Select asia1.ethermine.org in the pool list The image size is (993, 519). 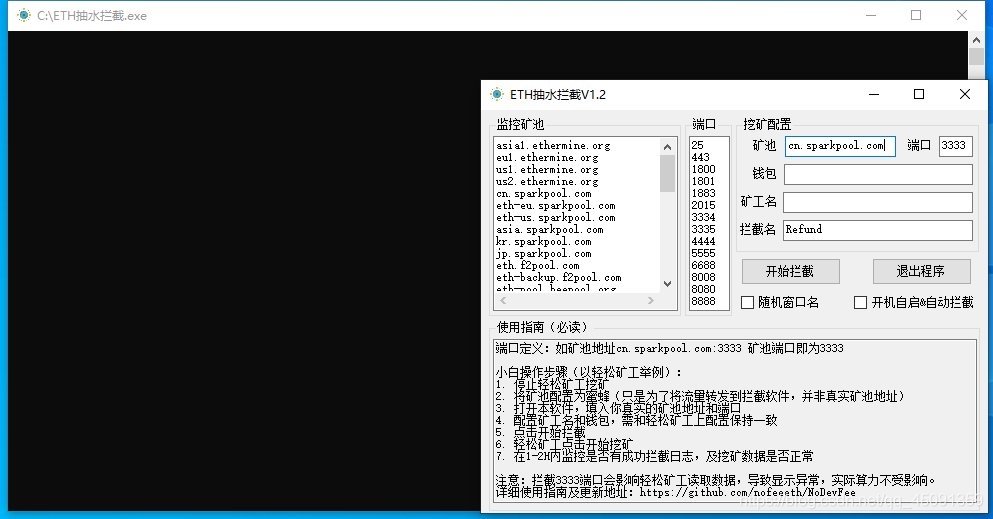tap(553, 146)
